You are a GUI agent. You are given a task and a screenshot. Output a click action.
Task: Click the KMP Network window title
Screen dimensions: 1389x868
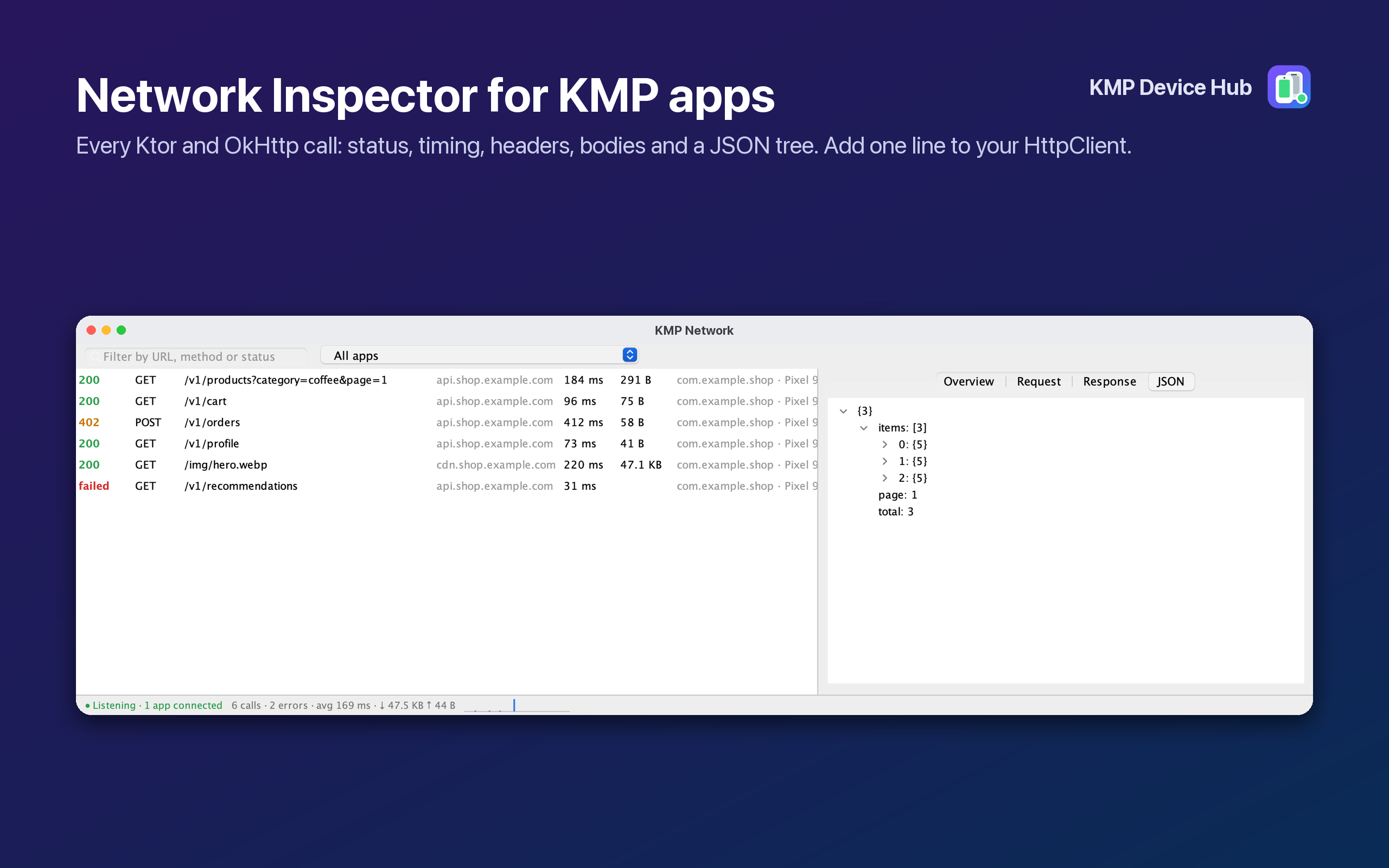pos(694,331)
